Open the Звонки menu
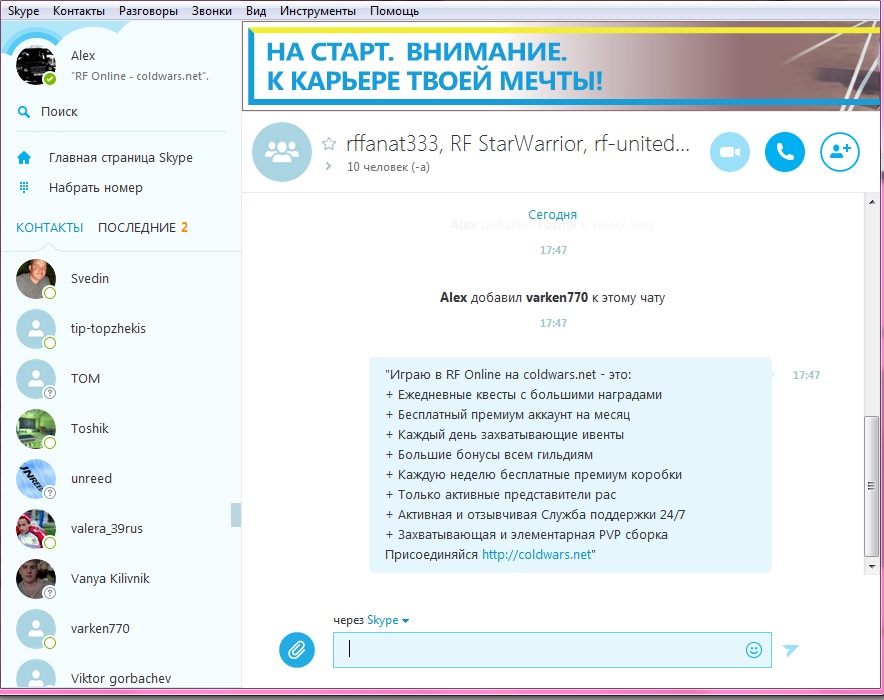 (211, 11)
